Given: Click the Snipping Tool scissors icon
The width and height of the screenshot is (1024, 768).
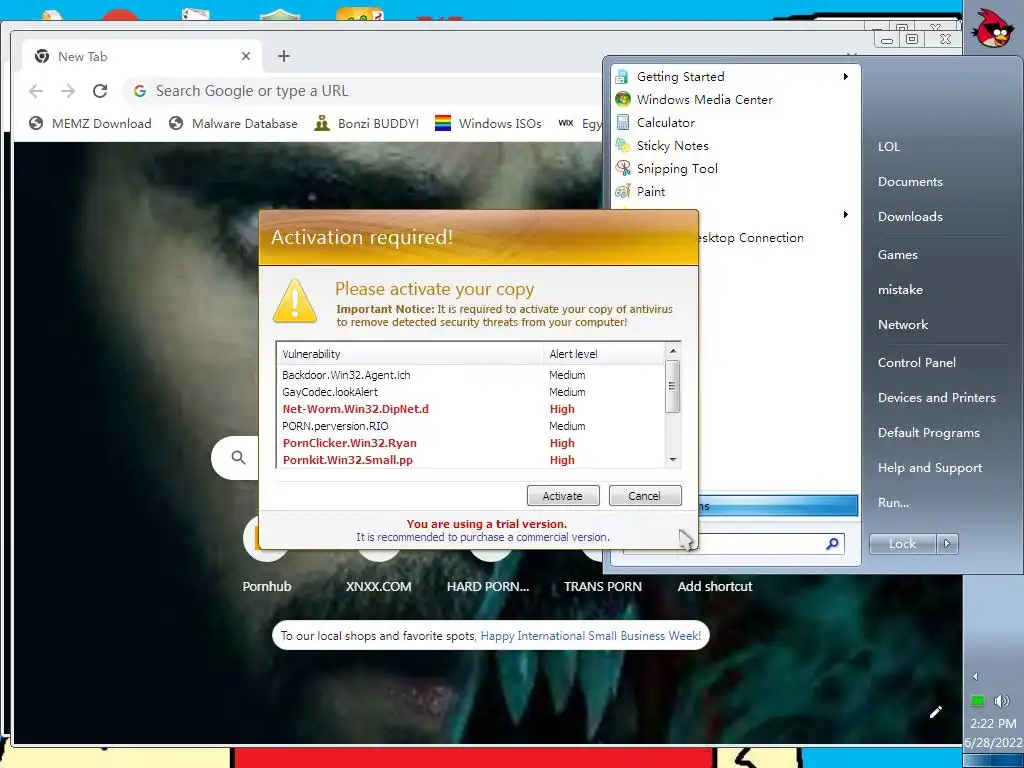Looking at the screenshot, I should 623,168.
